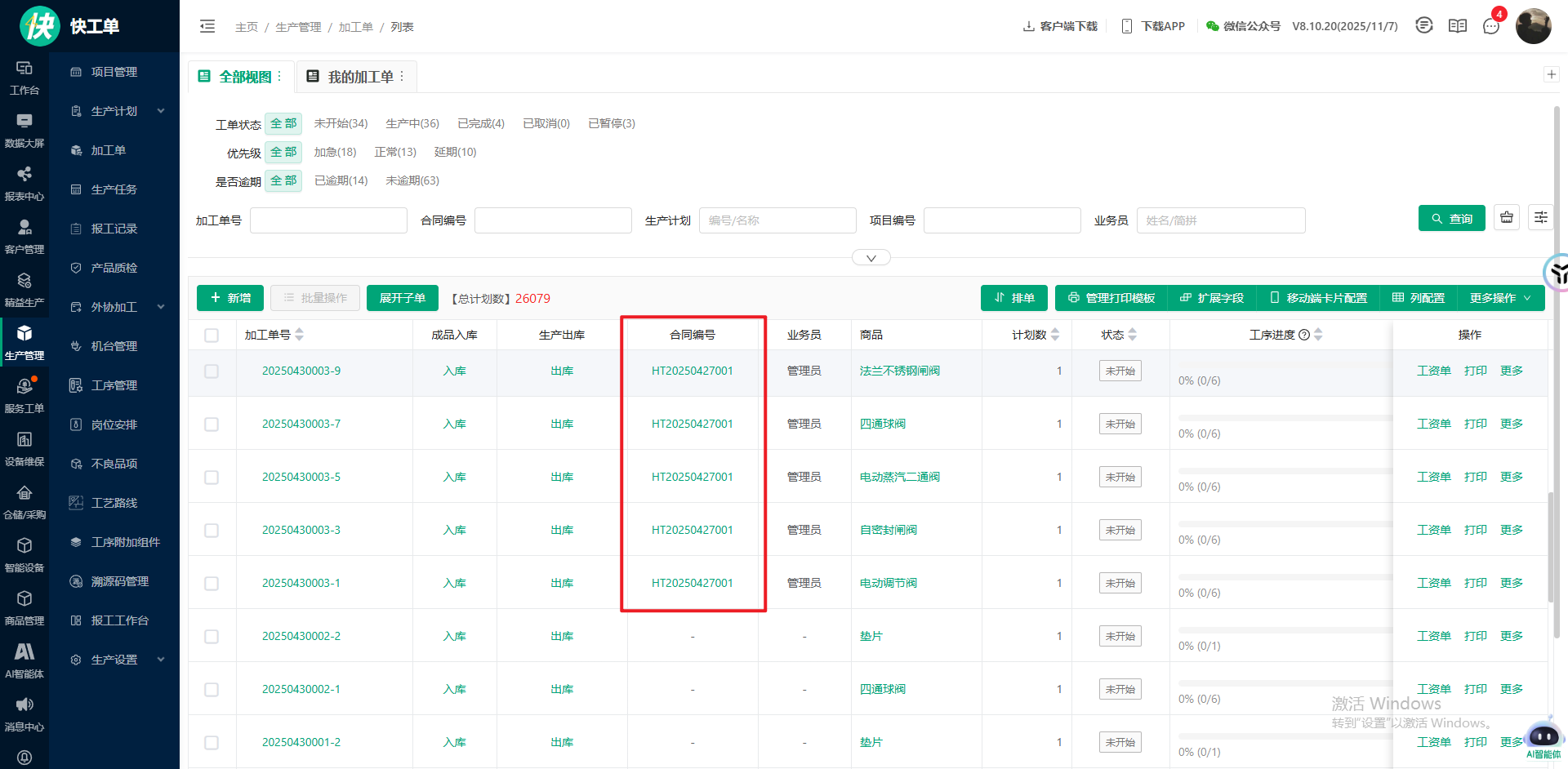Click the sidebar collapse hamburger icon

coord(207,27)
